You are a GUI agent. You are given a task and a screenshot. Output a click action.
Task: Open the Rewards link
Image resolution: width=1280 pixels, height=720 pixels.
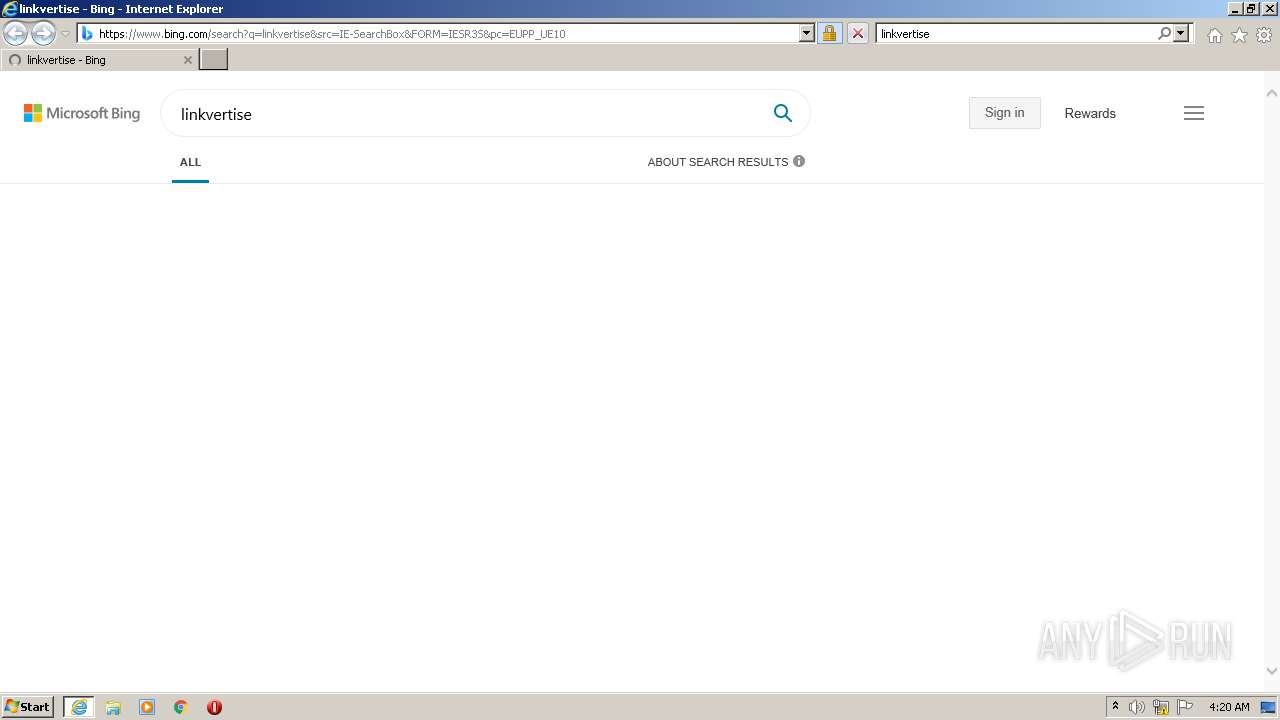(x=1090, y=113)
